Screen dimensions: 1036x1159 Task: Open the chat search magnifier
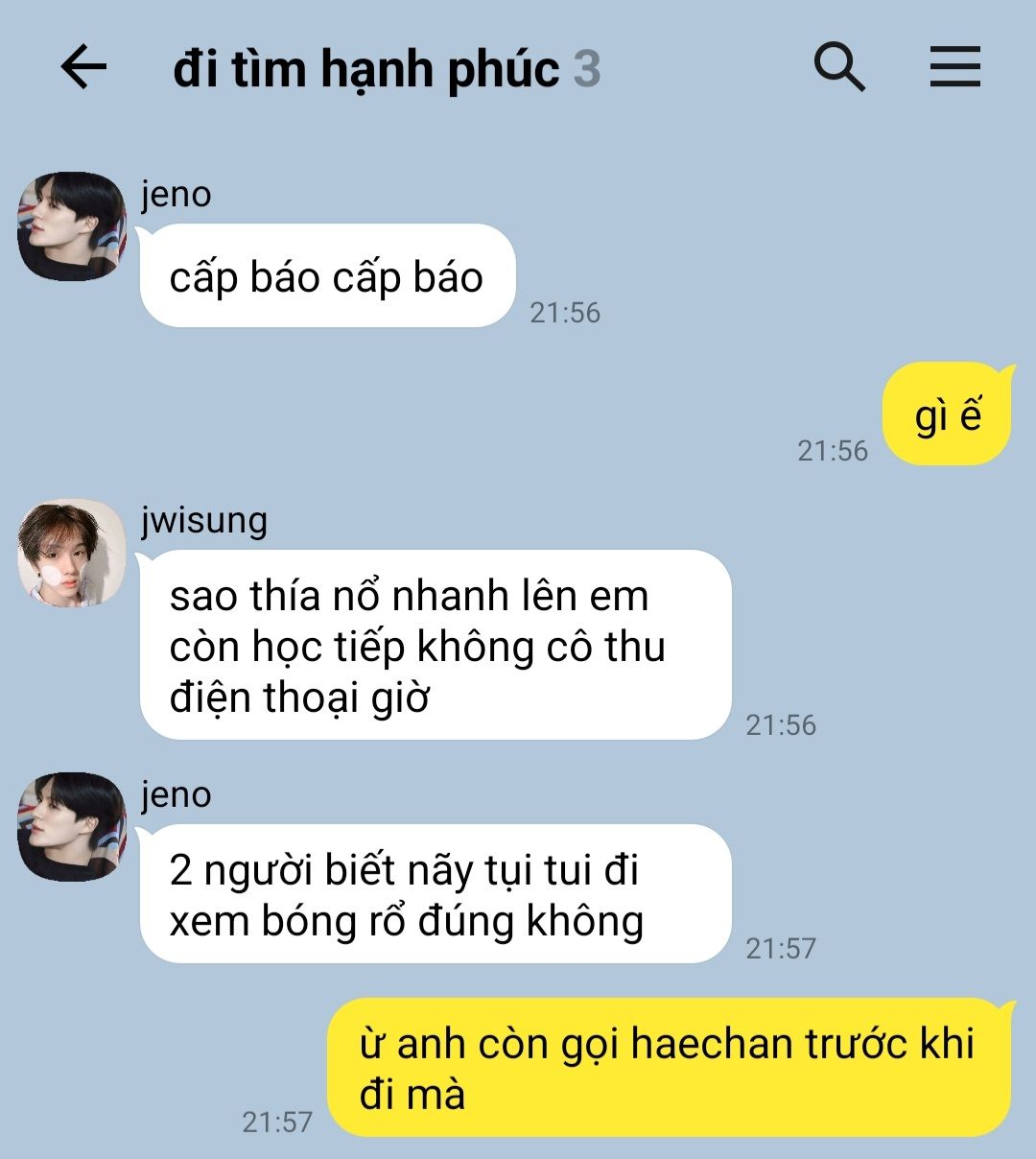click(839, 68)
